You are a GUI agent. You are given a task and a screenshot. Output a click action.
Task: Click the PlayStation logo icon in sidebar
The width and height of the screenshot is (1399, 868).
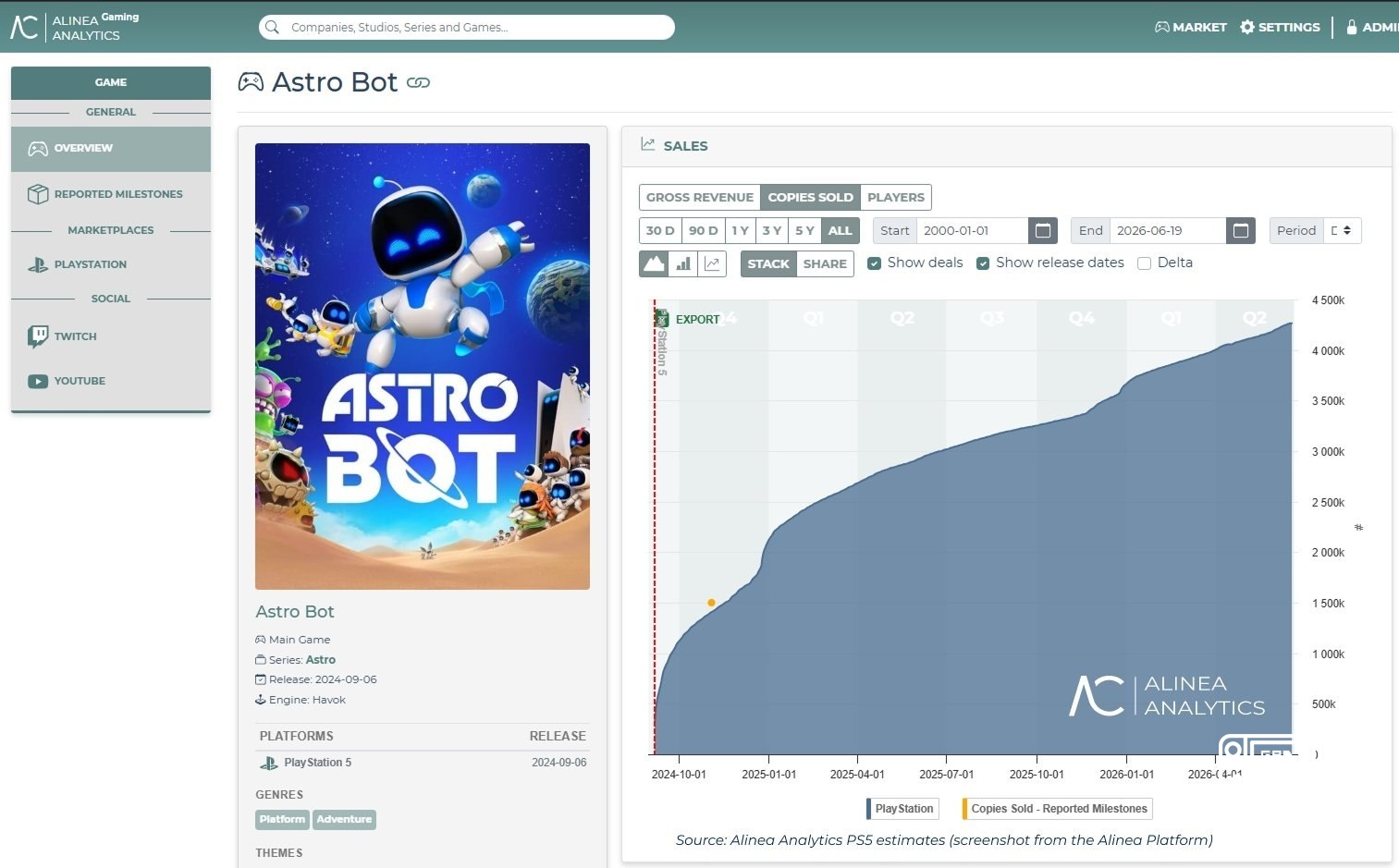click(x=38, y=264)
